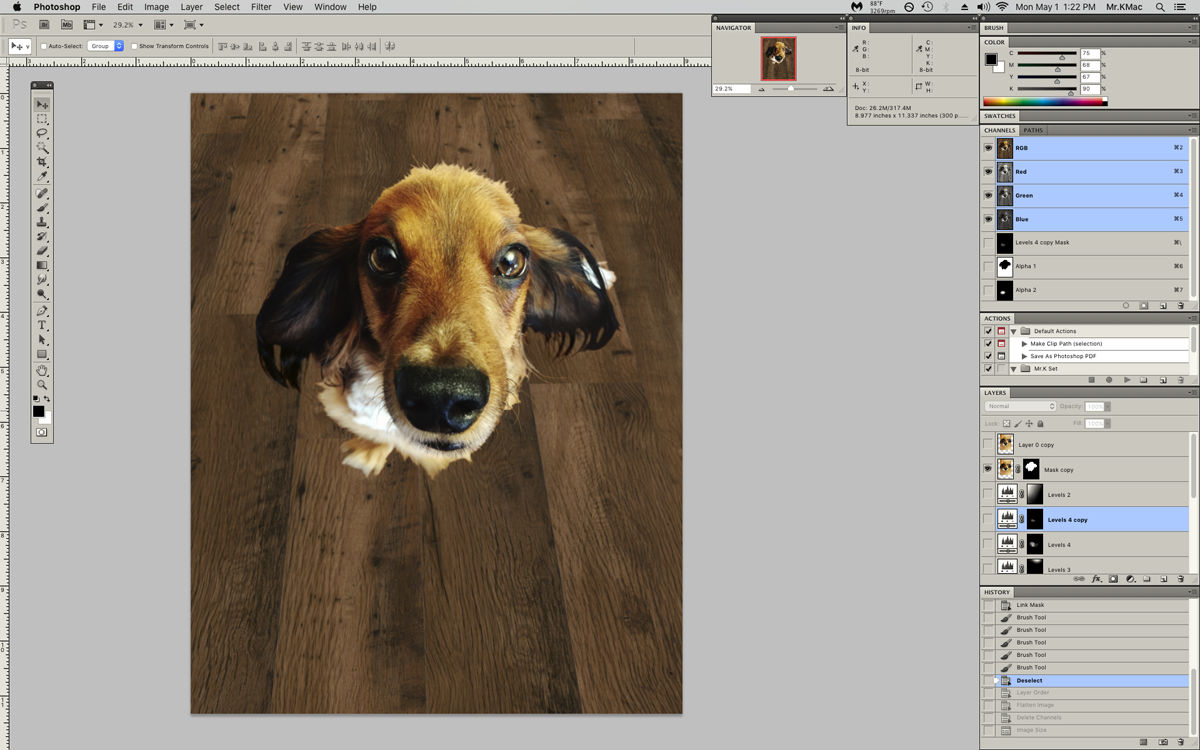Collapse the Default Actions folder

click(x=1013, y=331)
